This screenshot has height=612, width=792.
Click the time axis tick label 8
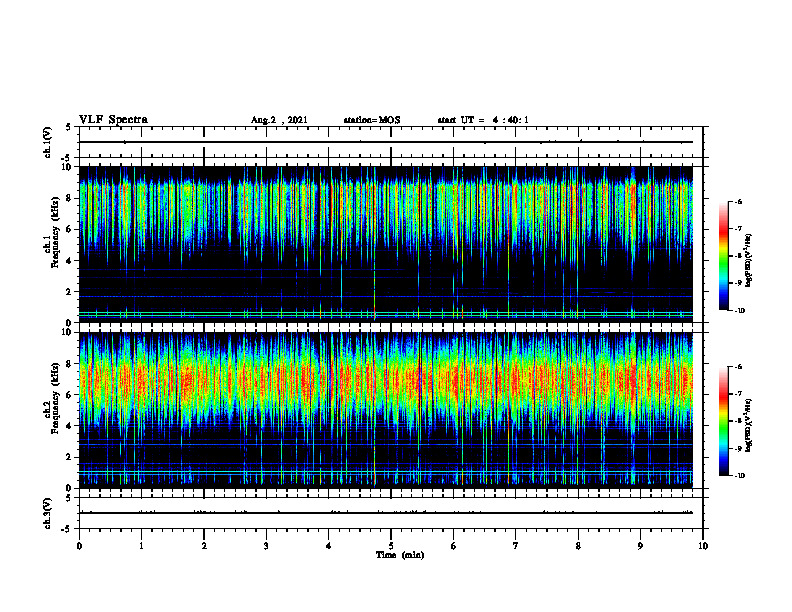[578, 546]
